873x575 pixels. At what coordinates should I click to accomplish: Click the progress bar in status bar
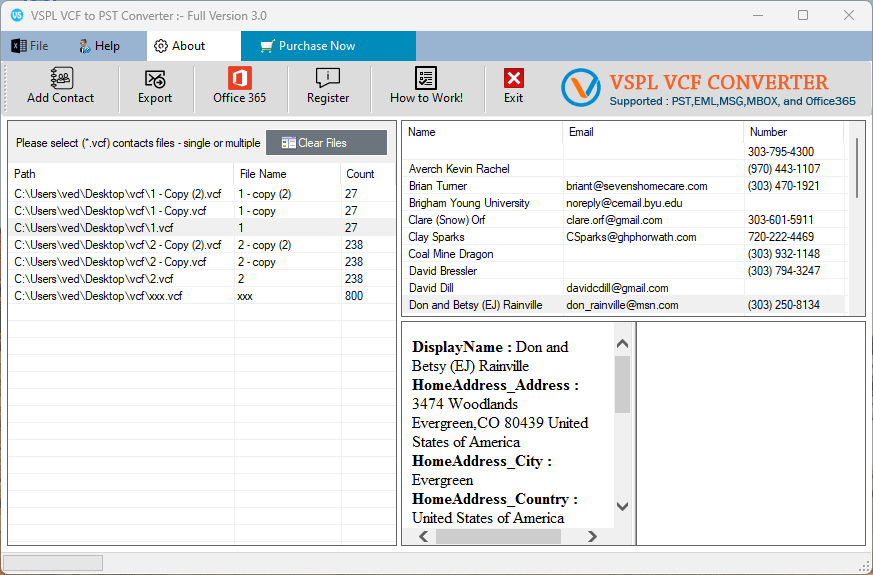coord(53,563)
